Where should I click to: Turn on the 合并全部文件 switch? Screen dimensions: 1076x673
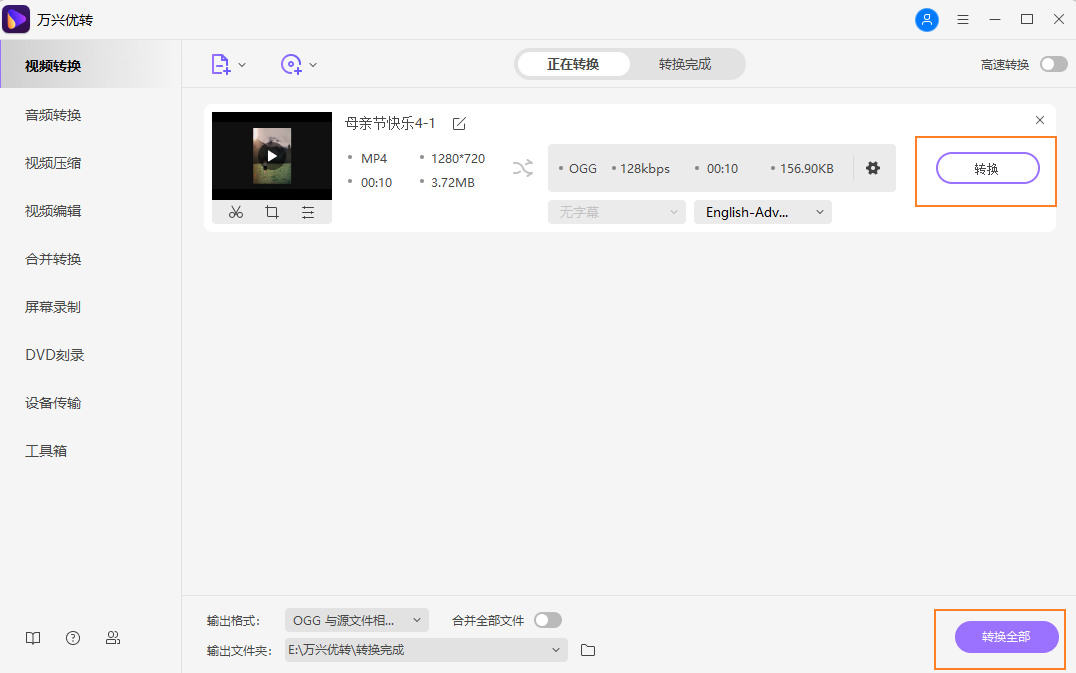click(x=548, y=620)
